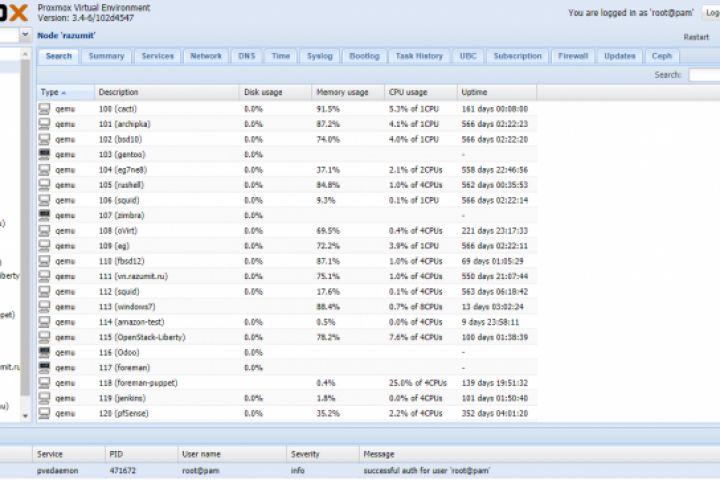Click the VM icon for 110 (fbsd12)
Viewport: 720px width, 480px height.
[44, 261]
